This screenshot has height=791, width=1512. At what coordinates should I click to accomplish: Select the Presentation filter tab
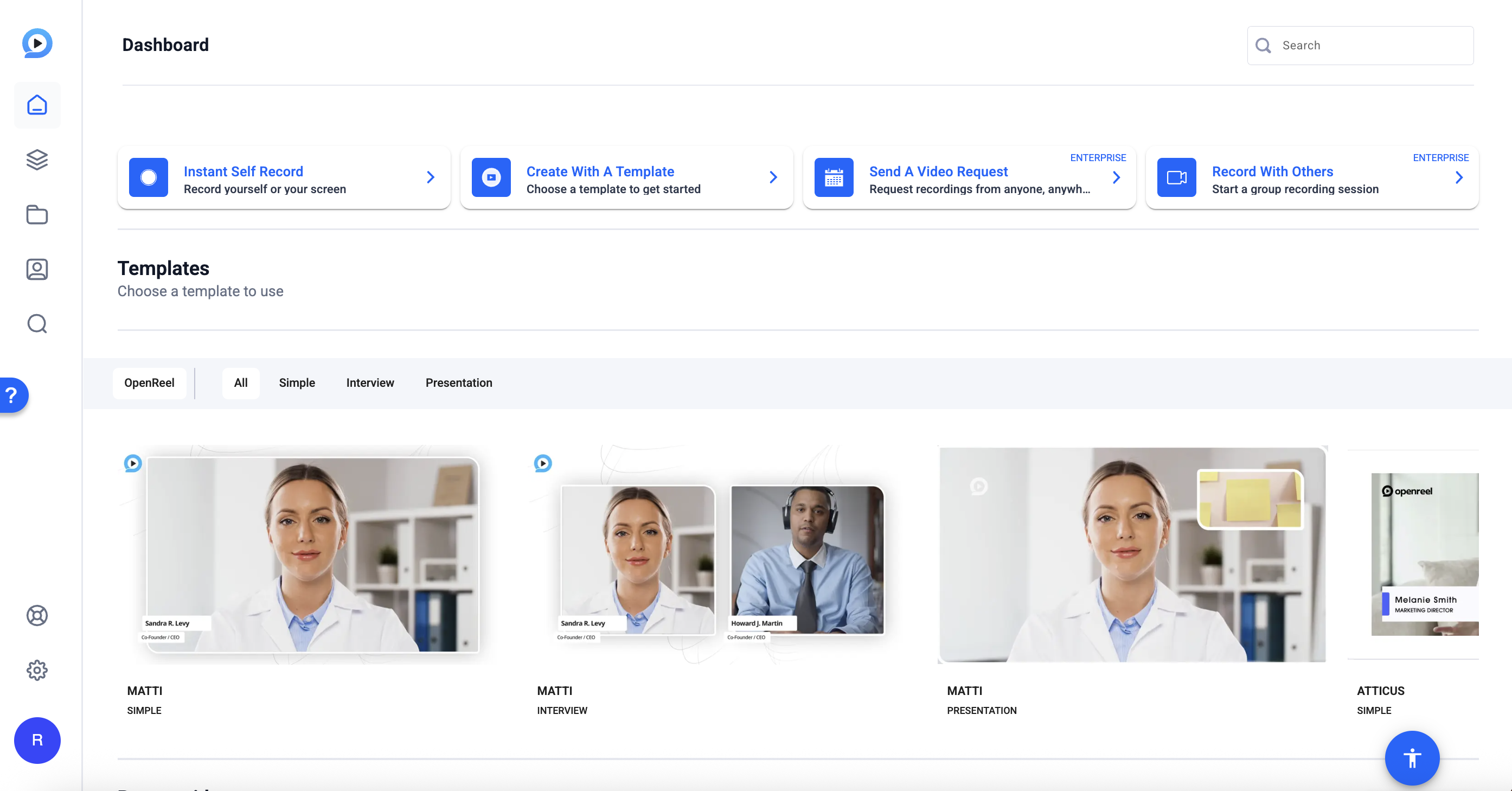coord(458,383)
